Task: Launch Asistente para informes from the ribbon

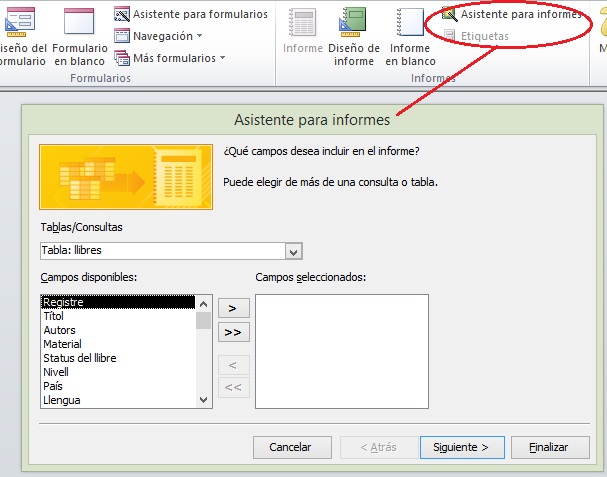Action: click(512, 14)
